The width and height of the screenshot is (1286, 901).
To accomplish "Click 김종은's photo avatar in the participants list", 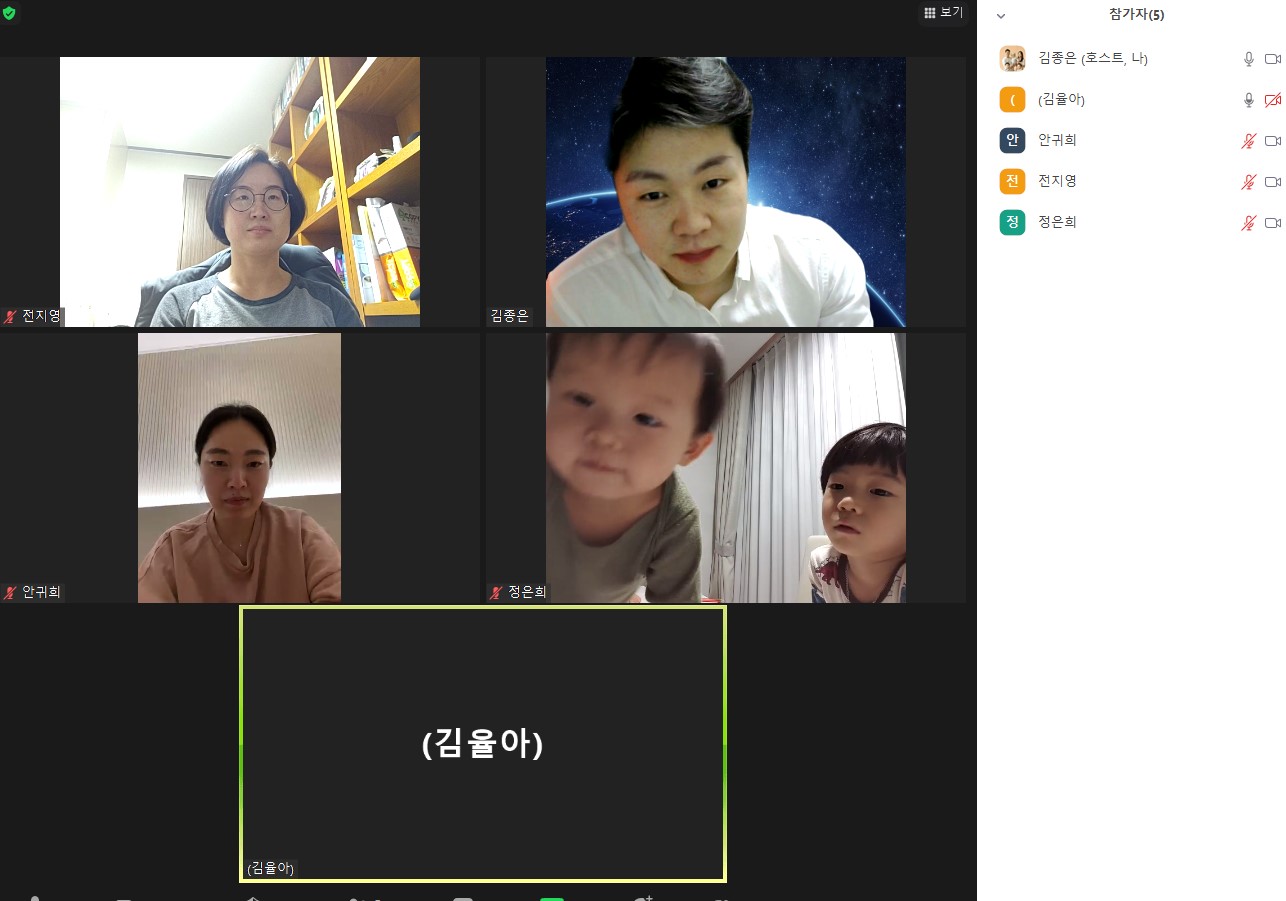I will click(x=1012, y=59).
